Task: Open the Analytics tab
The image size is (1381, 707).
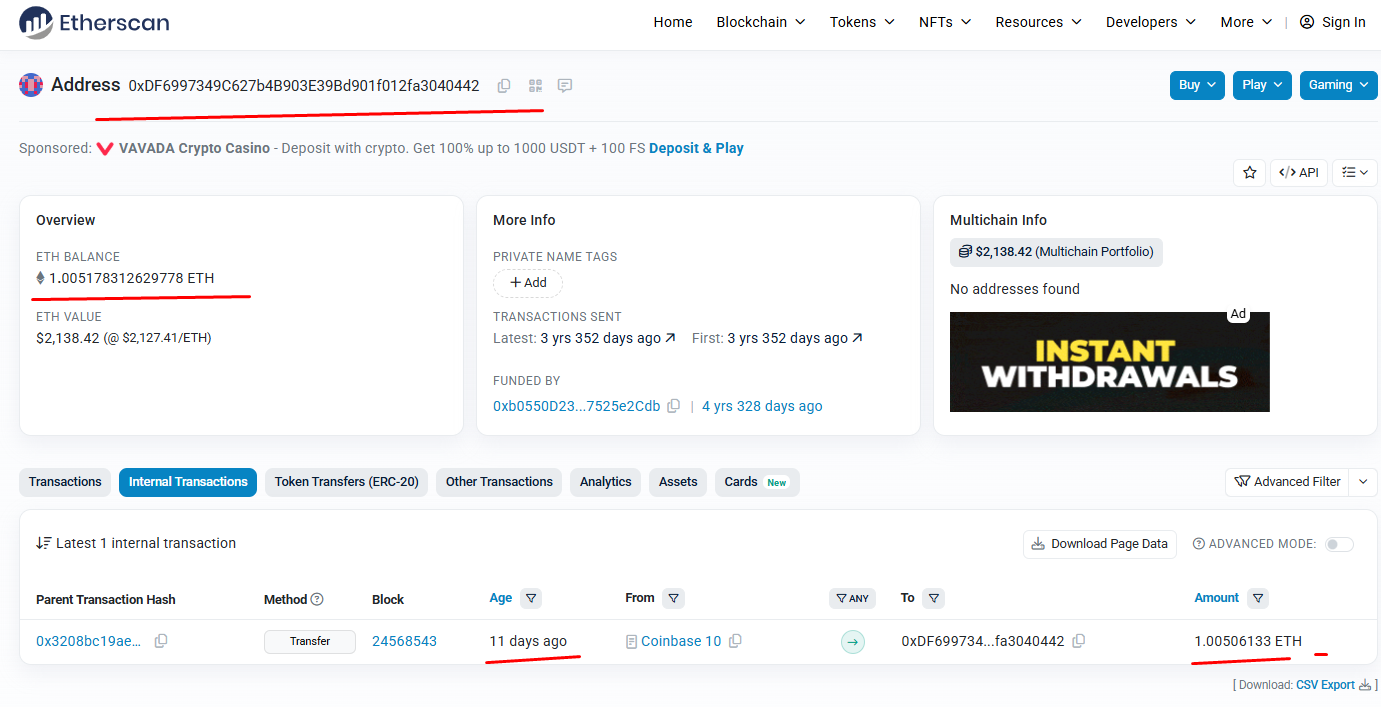Action: coord(605,482)
